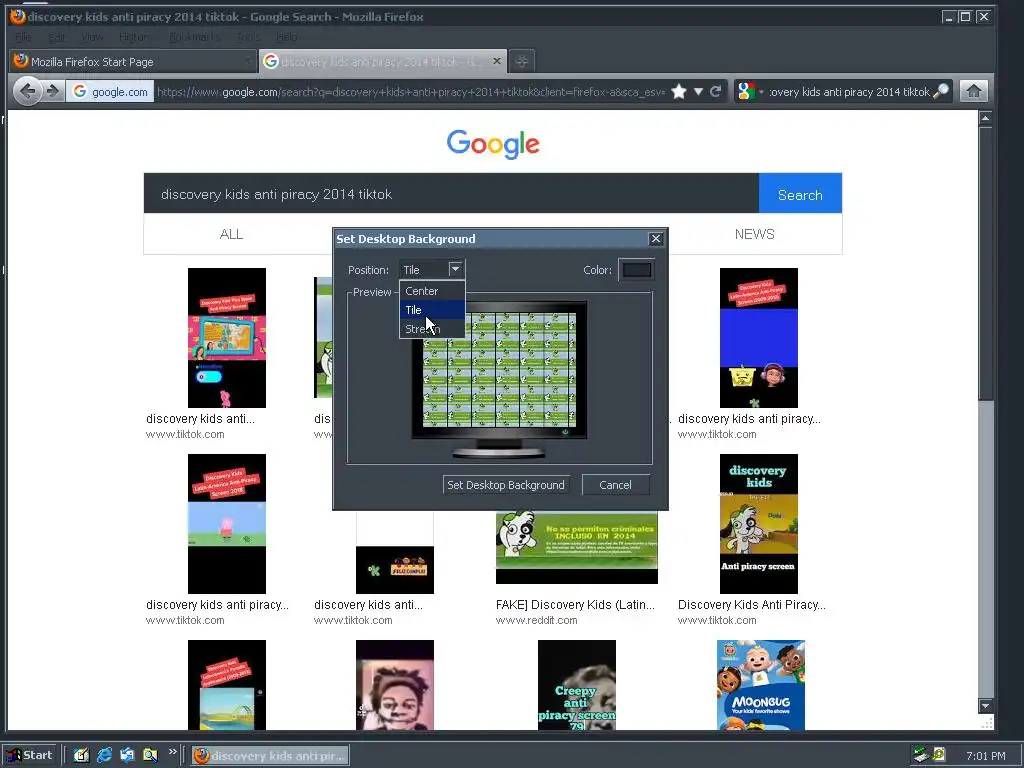1024x768 pixels.
Task: Click the first quick launch icon
Action: coord(81,755)
